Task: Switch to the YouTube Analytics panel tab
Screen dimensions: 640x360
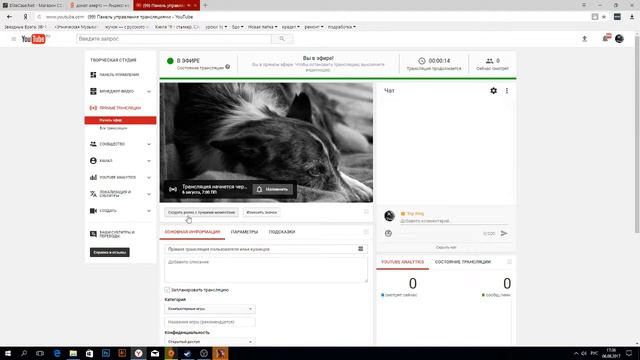Action: [402, 262]
